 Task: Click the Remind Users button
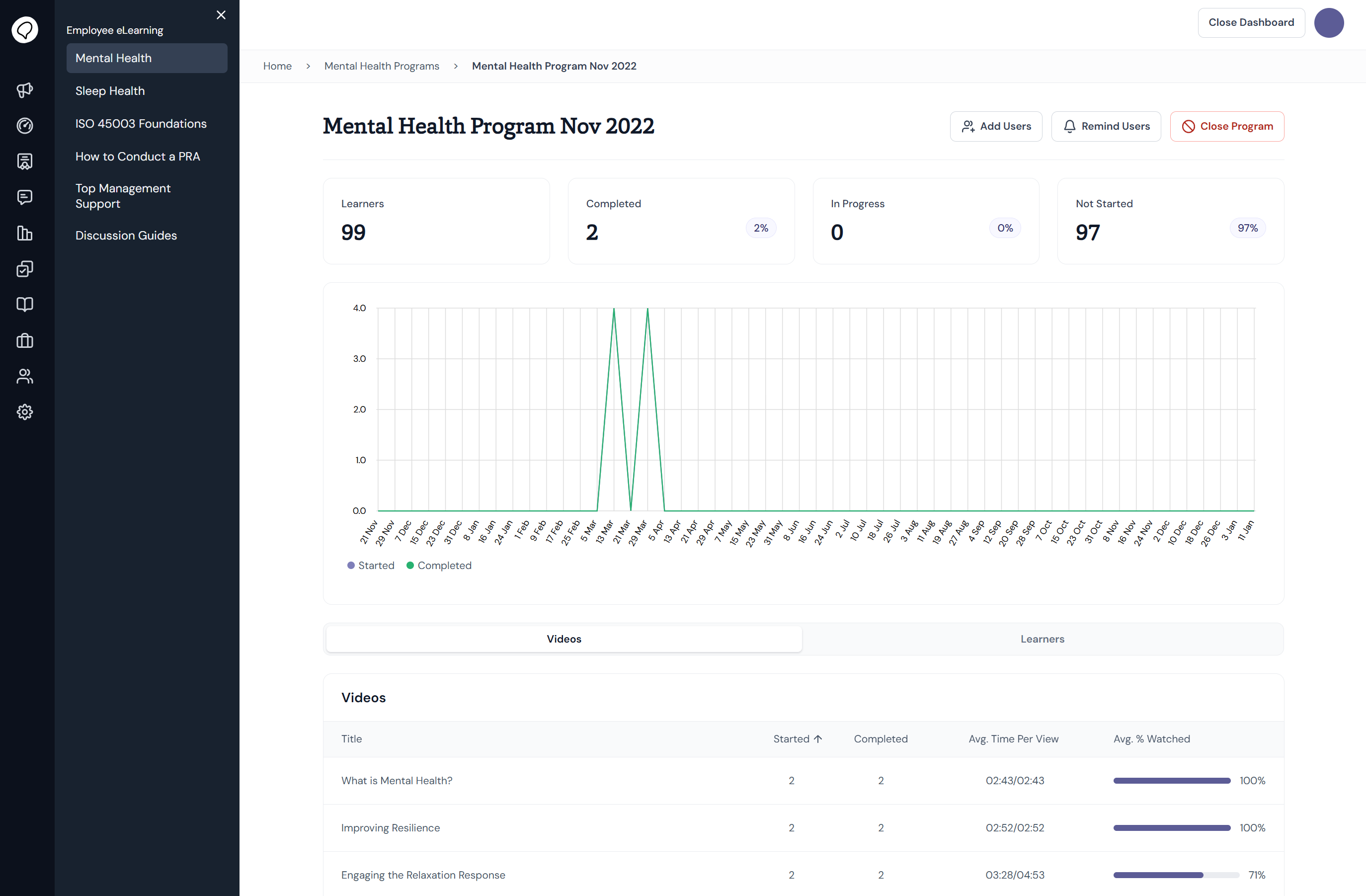click(1106, 126)
